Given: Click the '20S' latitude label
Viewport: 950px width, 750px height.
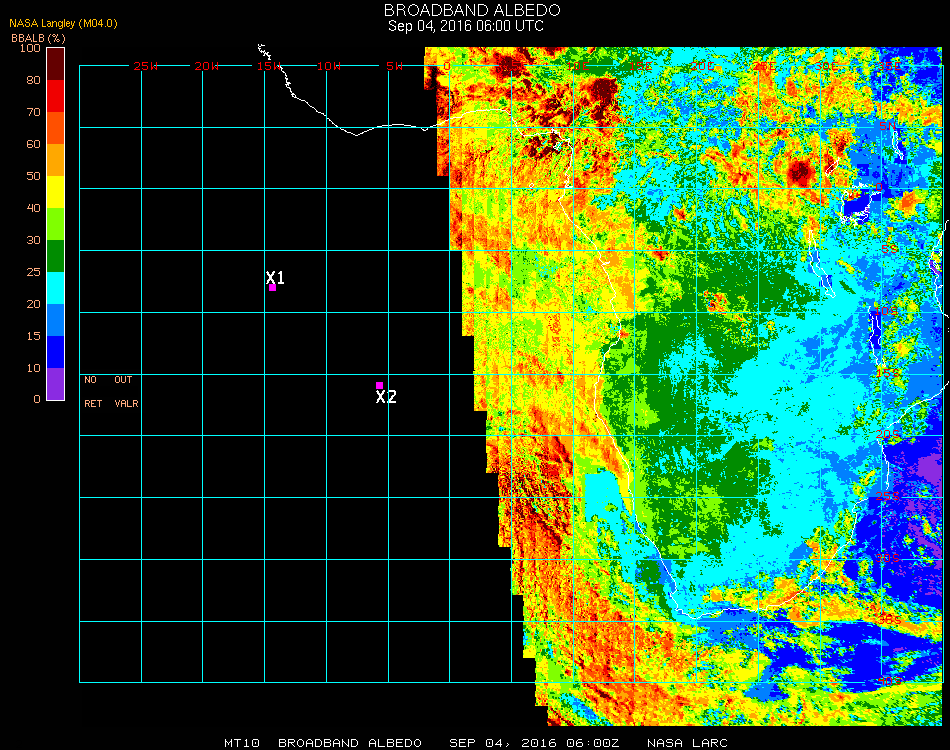Looking at the screenshot, I should (888, 434).
